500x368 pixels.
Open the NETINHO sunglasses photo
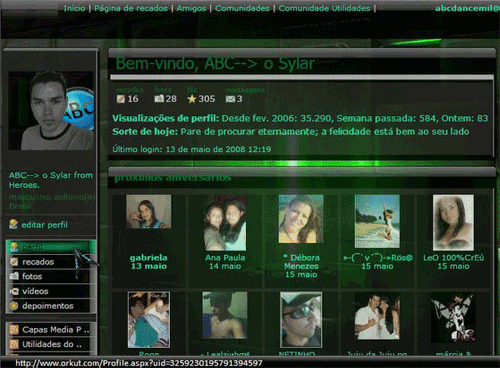tap(301, 320)
